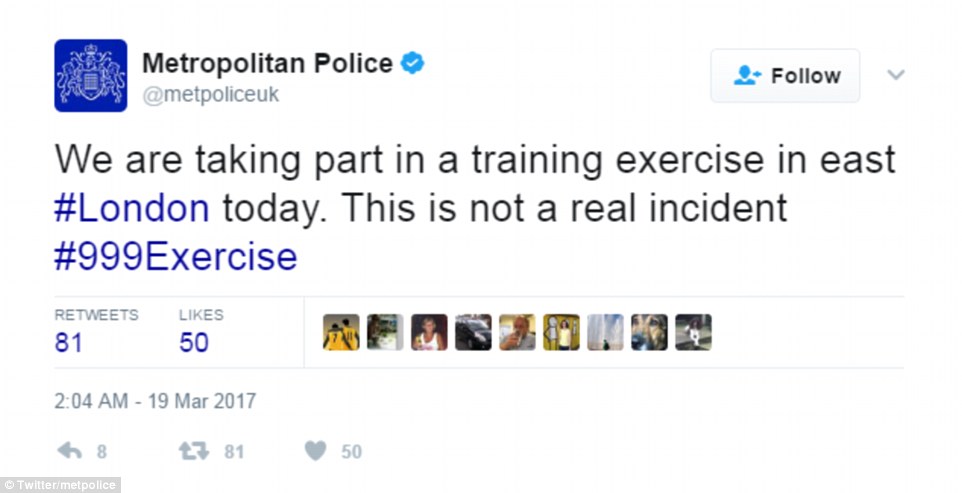
Task: Click the Metropolitan Police crest avatar
Action: (90, 75)
